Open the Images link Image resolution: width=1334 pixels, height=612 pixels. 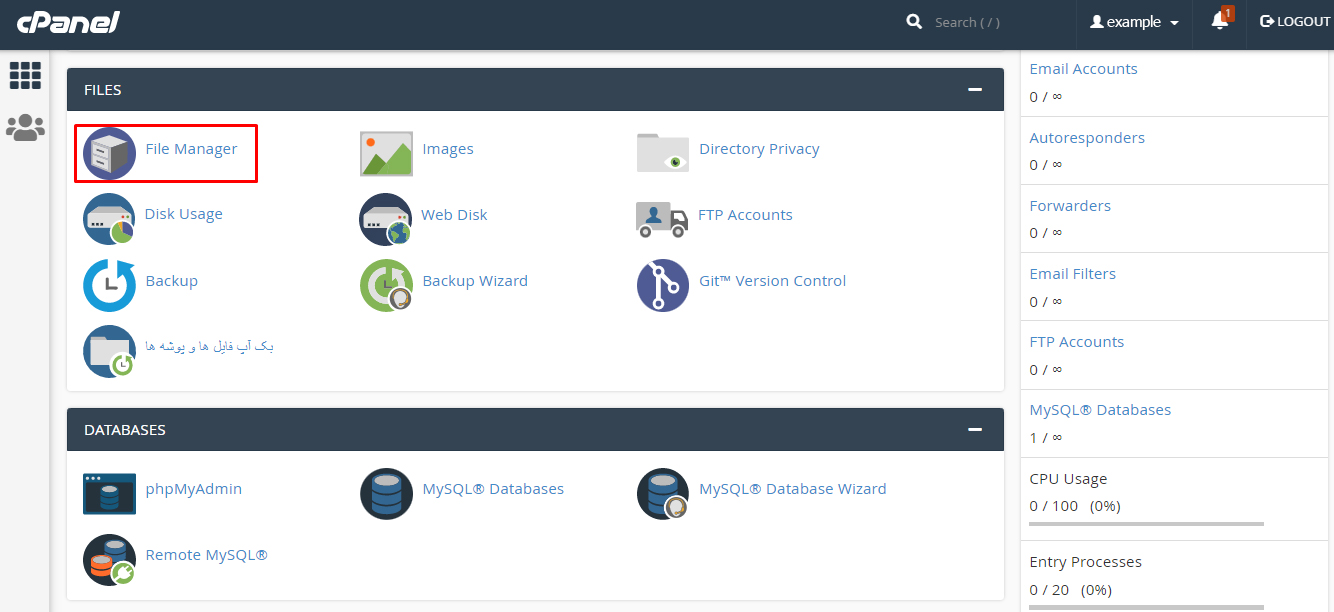tap(448, 149)
